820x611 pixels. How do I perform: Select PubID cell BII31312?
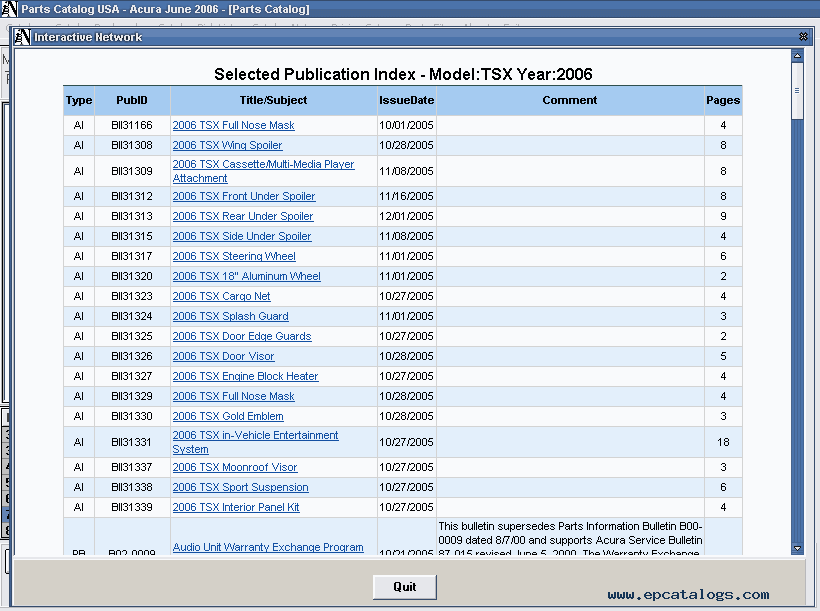point(132,196)
